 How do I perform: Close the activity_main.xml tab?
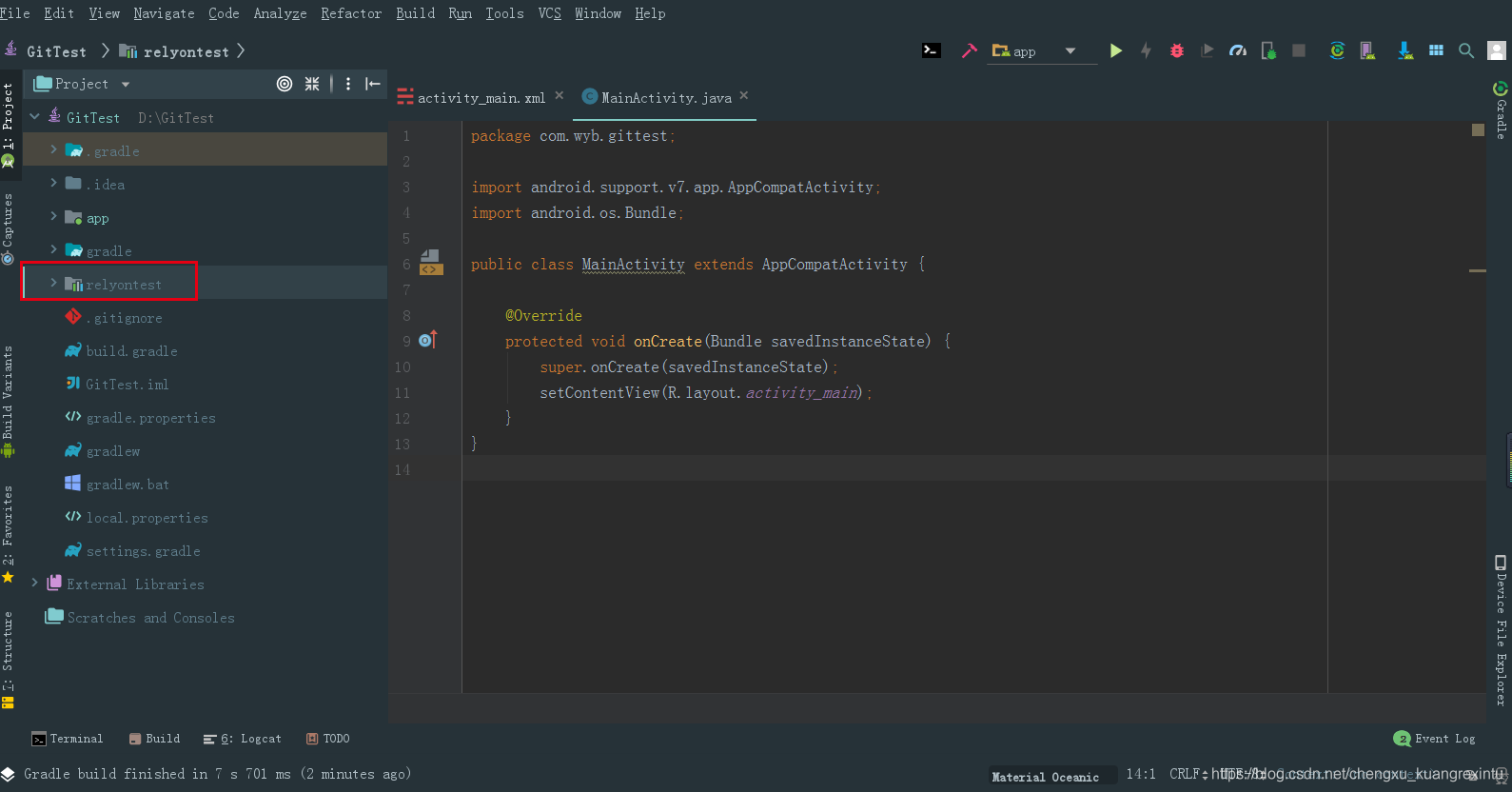click(560, 95)
